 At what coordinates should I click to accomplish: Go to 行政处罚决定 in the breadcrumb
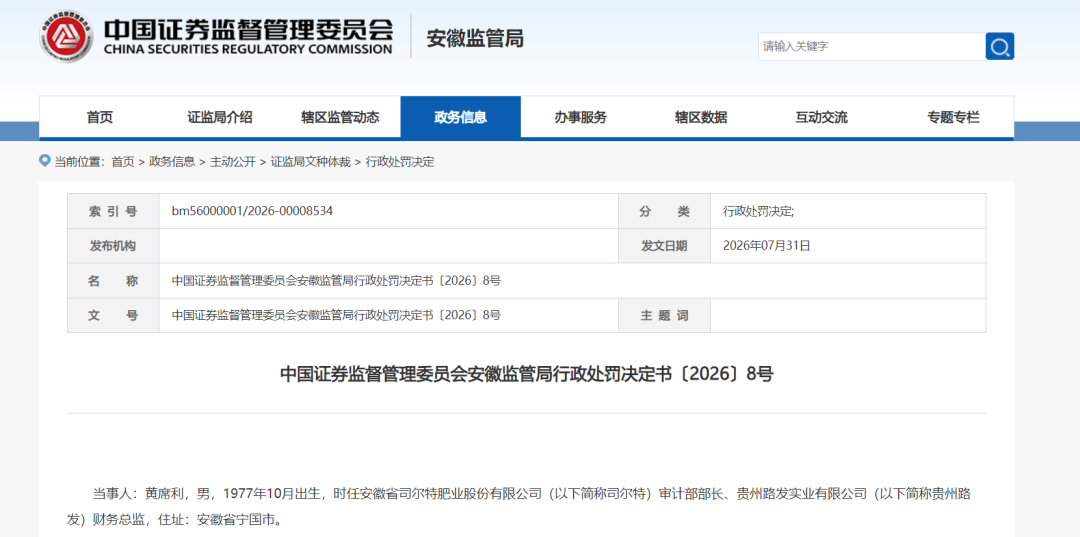pyautogui.click(x=400, y=162)
